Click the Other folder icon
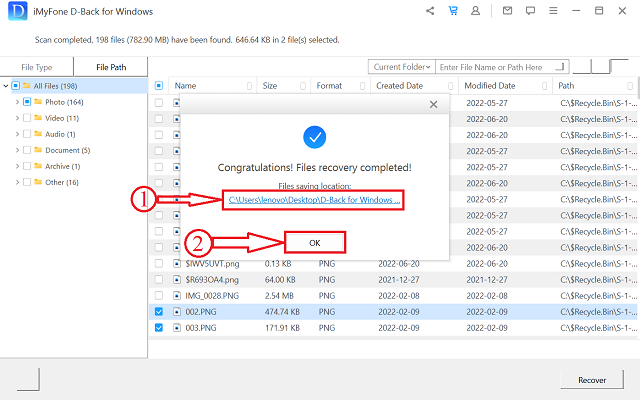 point(38,182)
